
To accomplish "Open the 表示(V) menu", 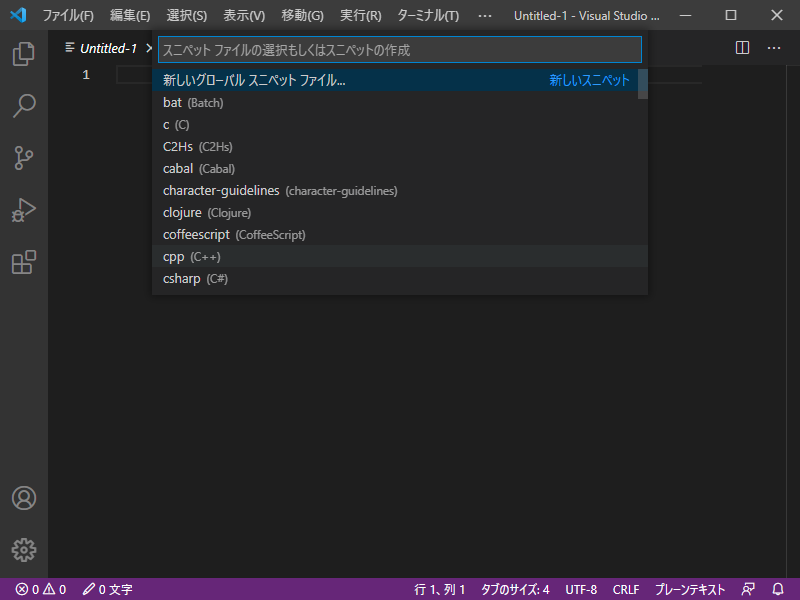I will (x=244, y=15).
